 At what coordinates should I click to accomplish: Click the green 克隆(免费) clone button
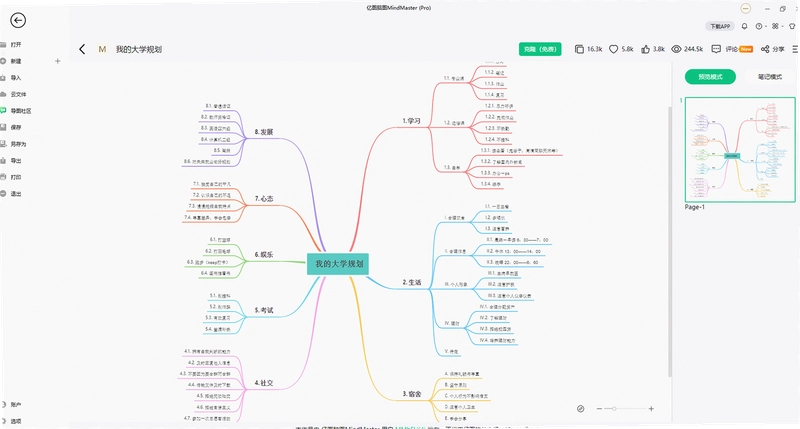tap(540, 49)
